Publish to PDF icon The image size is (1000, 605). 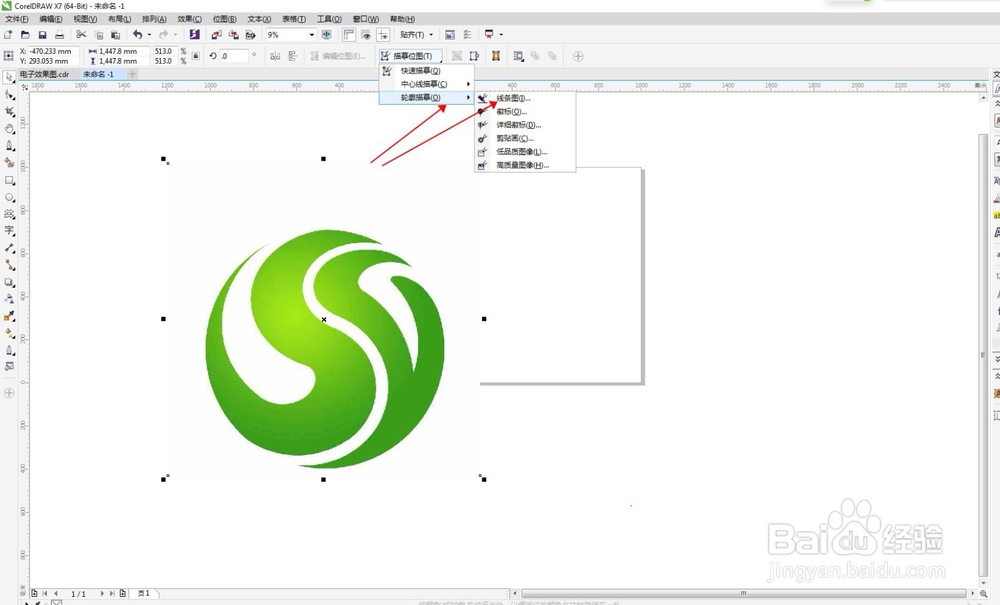pyautogui.click(x=251, y=34)
